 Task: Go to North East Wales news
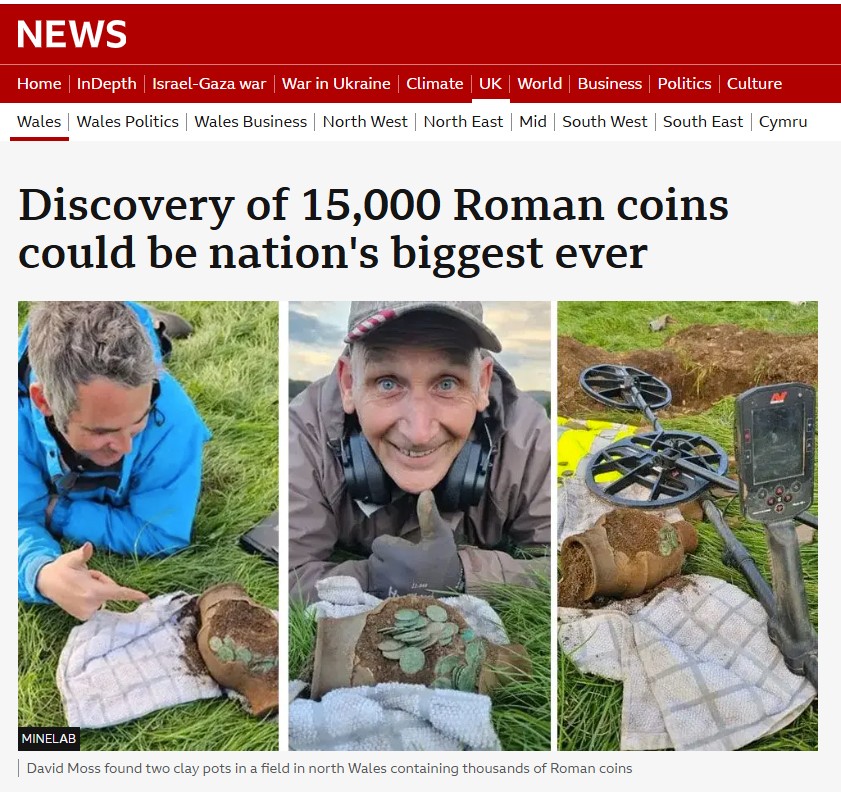pos(463,122)
